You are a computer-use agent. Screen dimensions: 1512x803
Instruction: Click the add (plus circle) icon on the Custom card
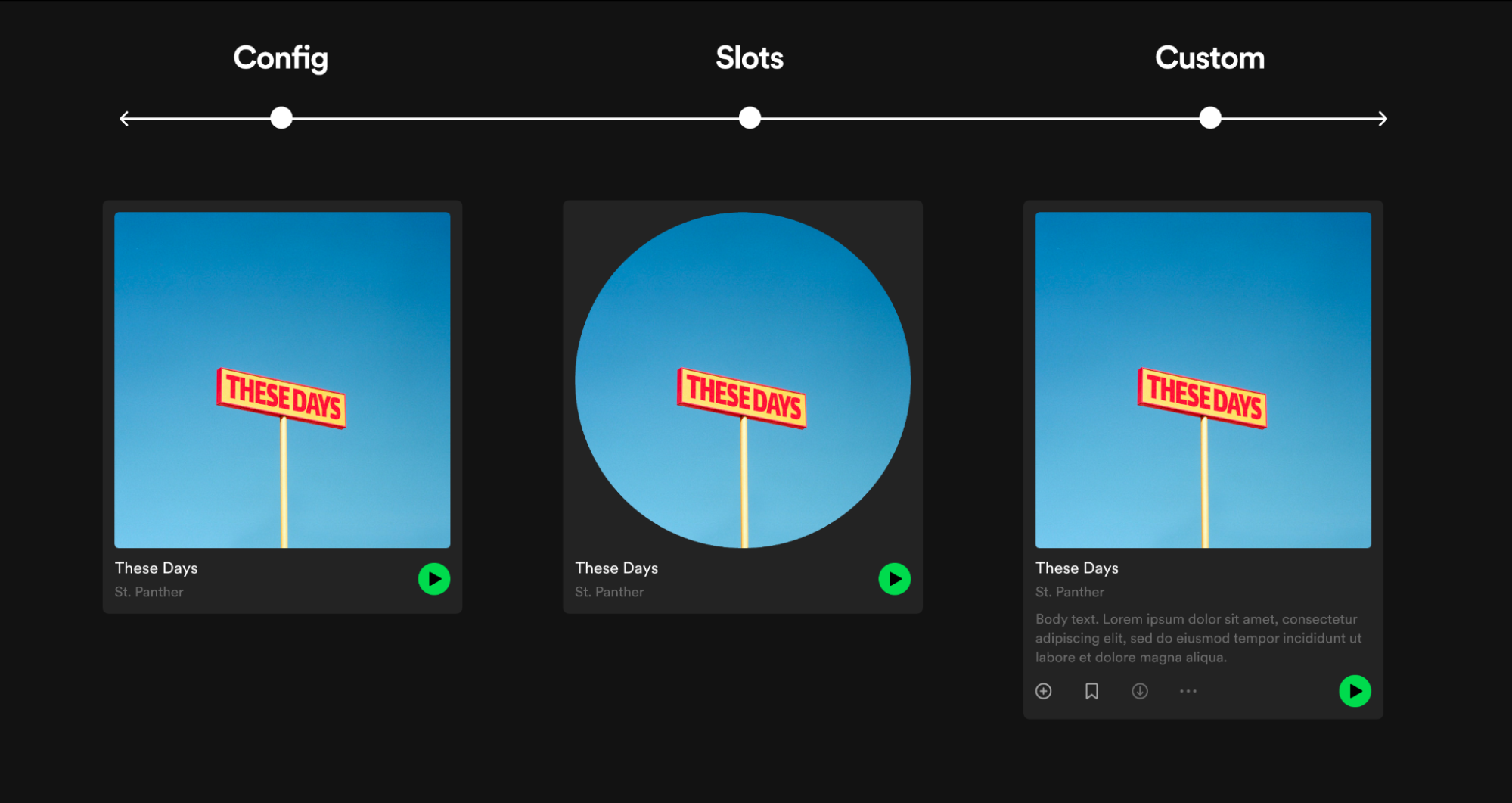(x=1043, y=691)
